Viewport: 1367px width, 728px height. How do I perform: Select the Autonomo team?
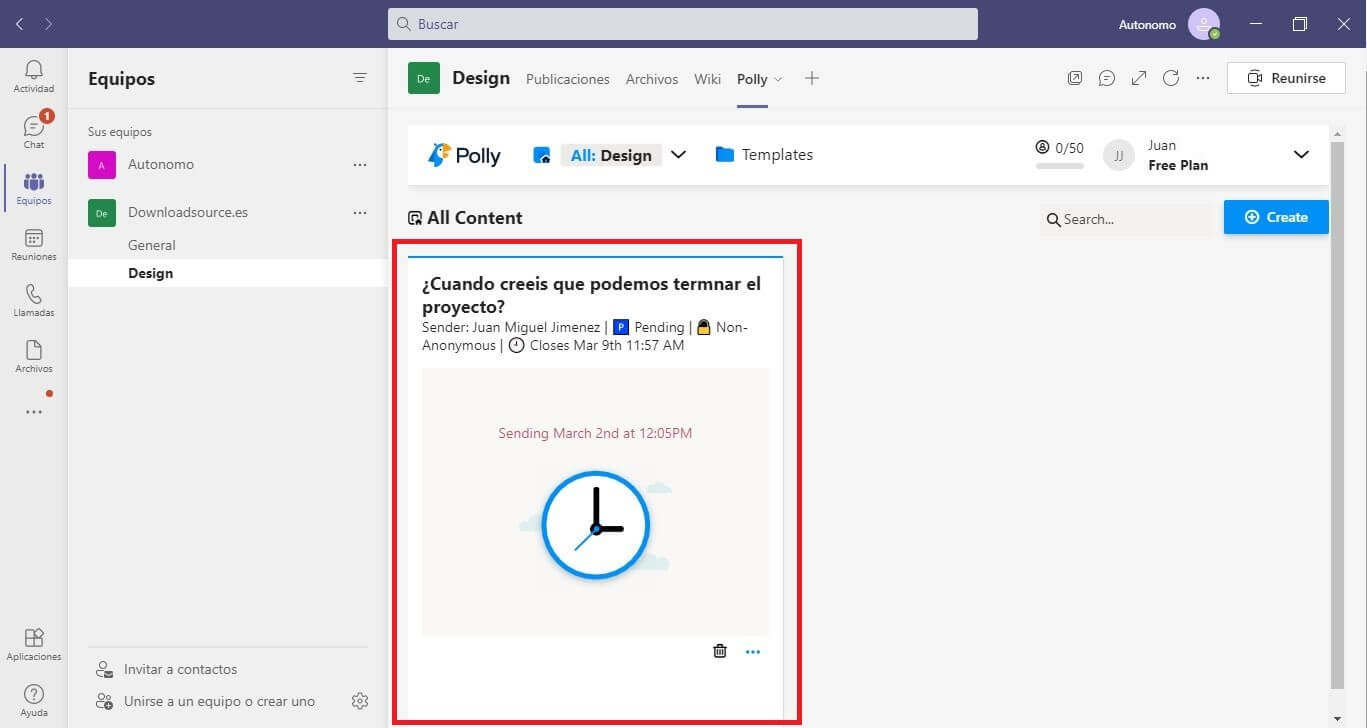click(227, 165)
